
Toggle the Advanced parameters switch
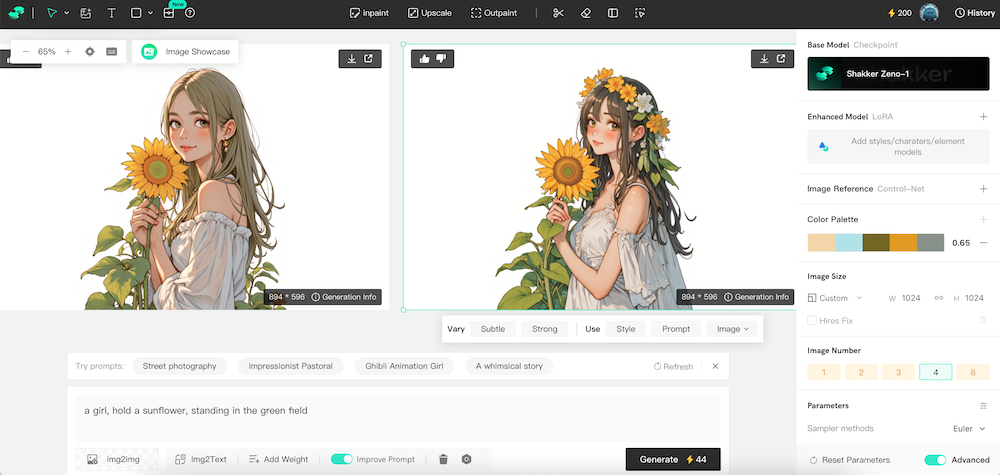[935, 460]
